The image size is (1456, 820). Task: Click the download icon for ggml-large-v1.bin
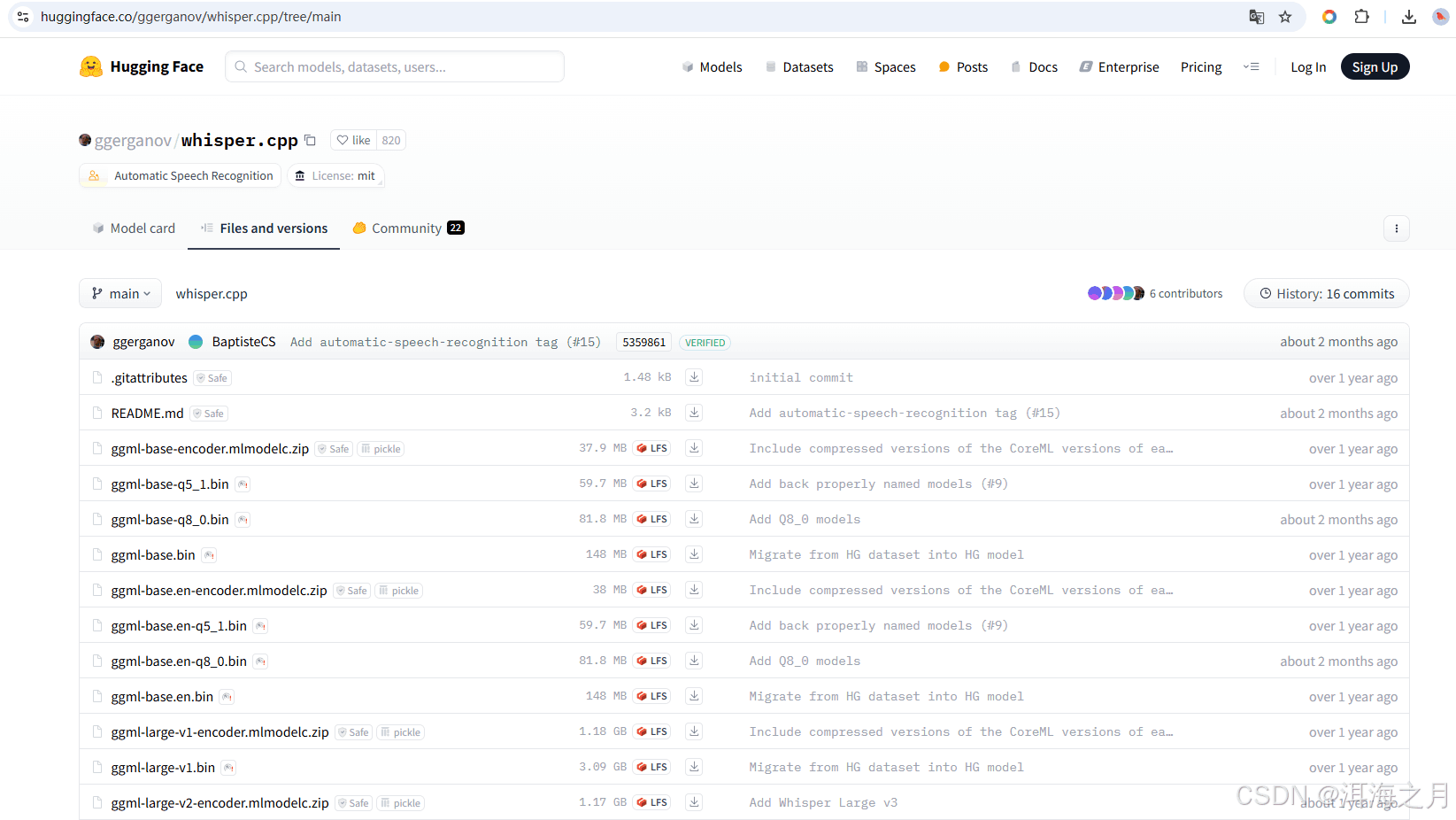pyautogui.click(x=694, y=767)
